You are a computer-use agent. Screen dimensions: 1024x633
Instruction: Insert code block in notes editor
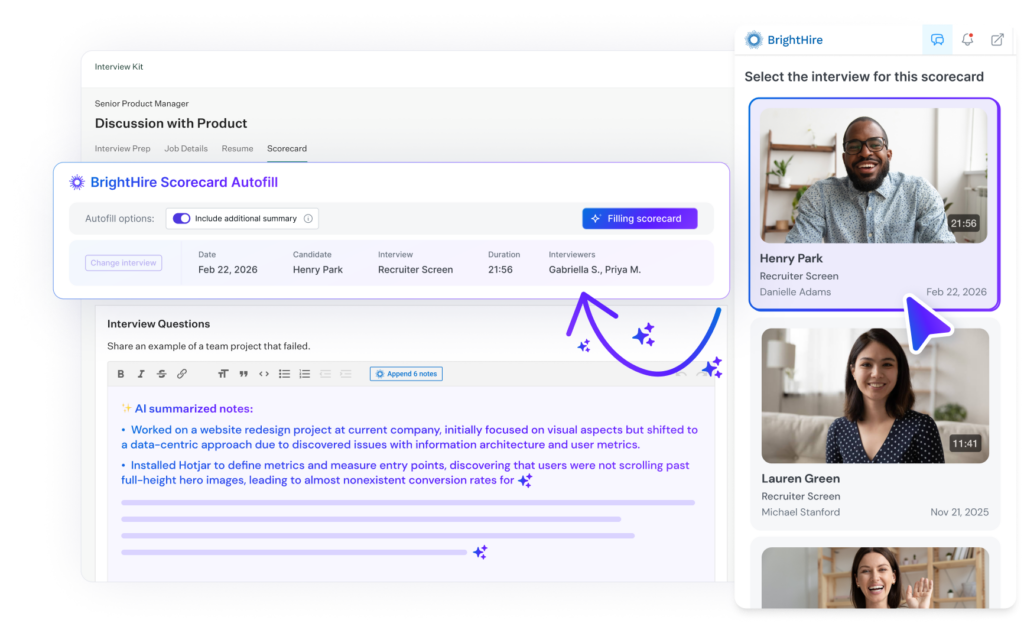pos(264,374)
